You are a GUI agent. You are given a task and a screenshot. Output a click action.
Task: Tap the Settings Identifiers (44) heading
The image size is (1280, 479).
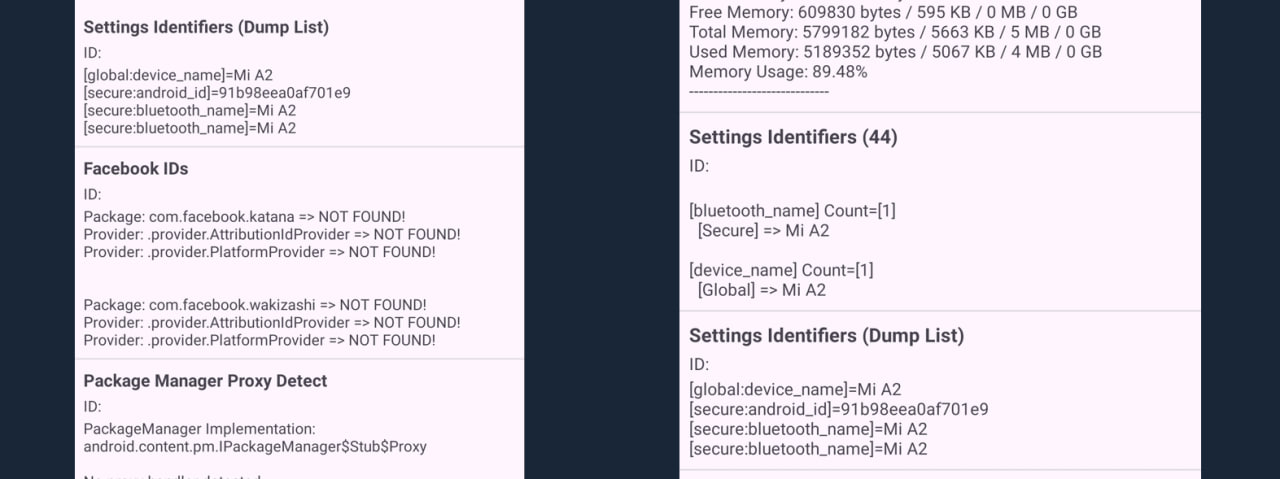pyautogui.click(x=793, y=137)
